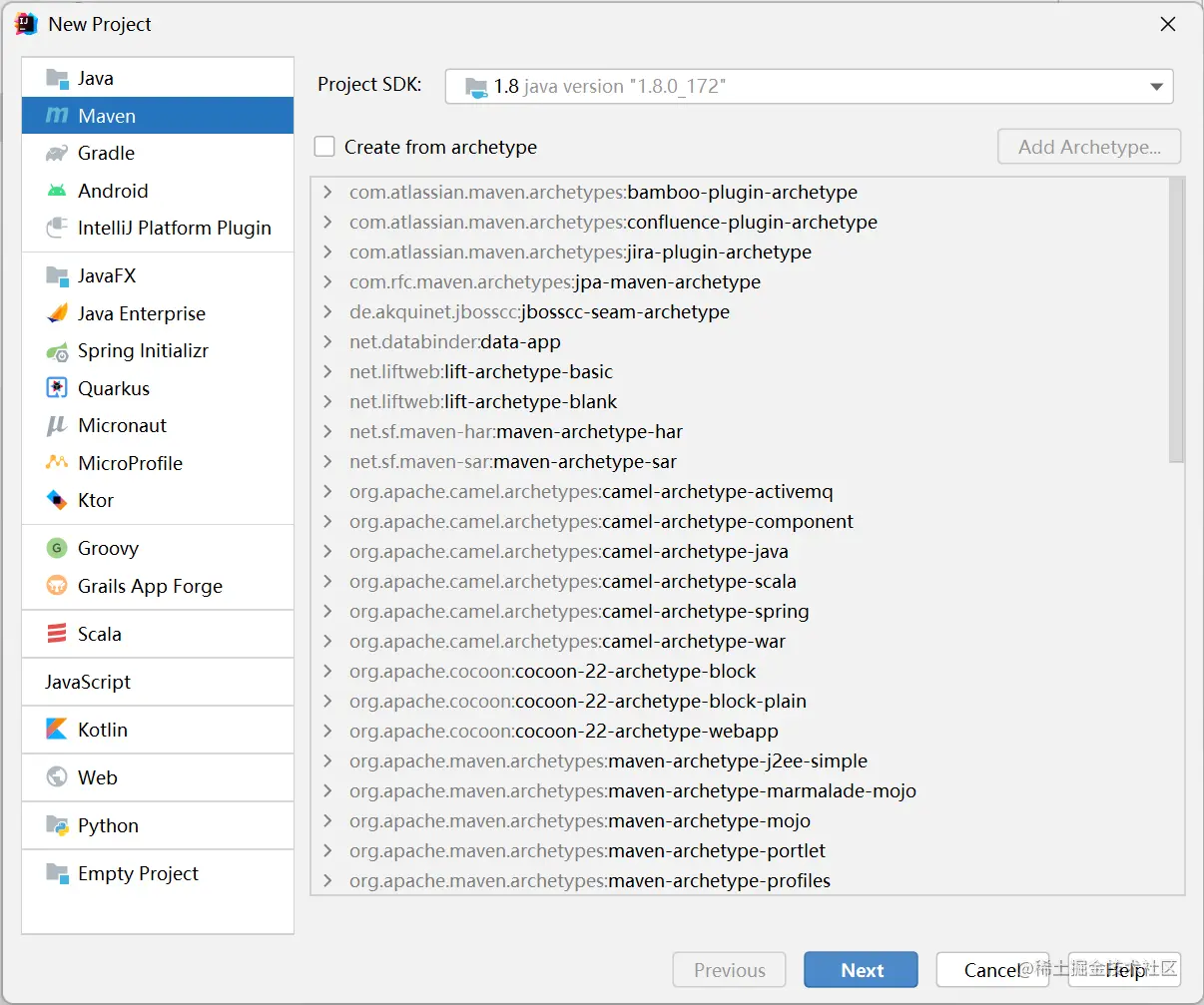
Task: Expand jpa-maven-archetype entry
Action: point(327,281)
